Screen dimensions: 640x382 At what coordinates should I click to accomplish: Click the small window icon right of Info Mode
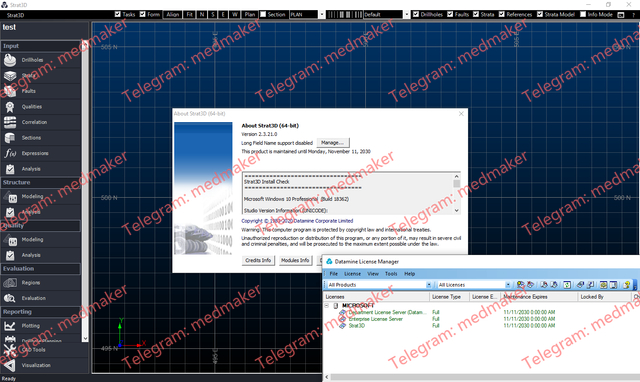621,15
